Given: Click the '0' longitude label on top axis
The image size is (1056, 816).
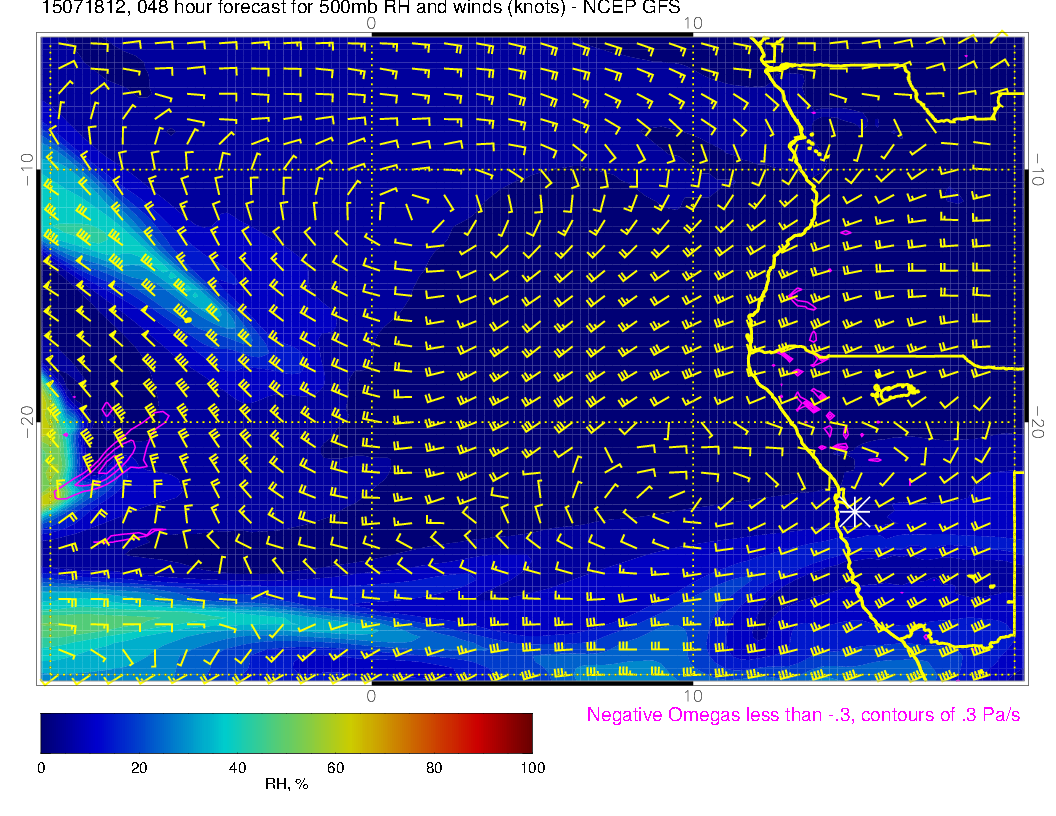Looking at the screenshot, I should (370, 23).
